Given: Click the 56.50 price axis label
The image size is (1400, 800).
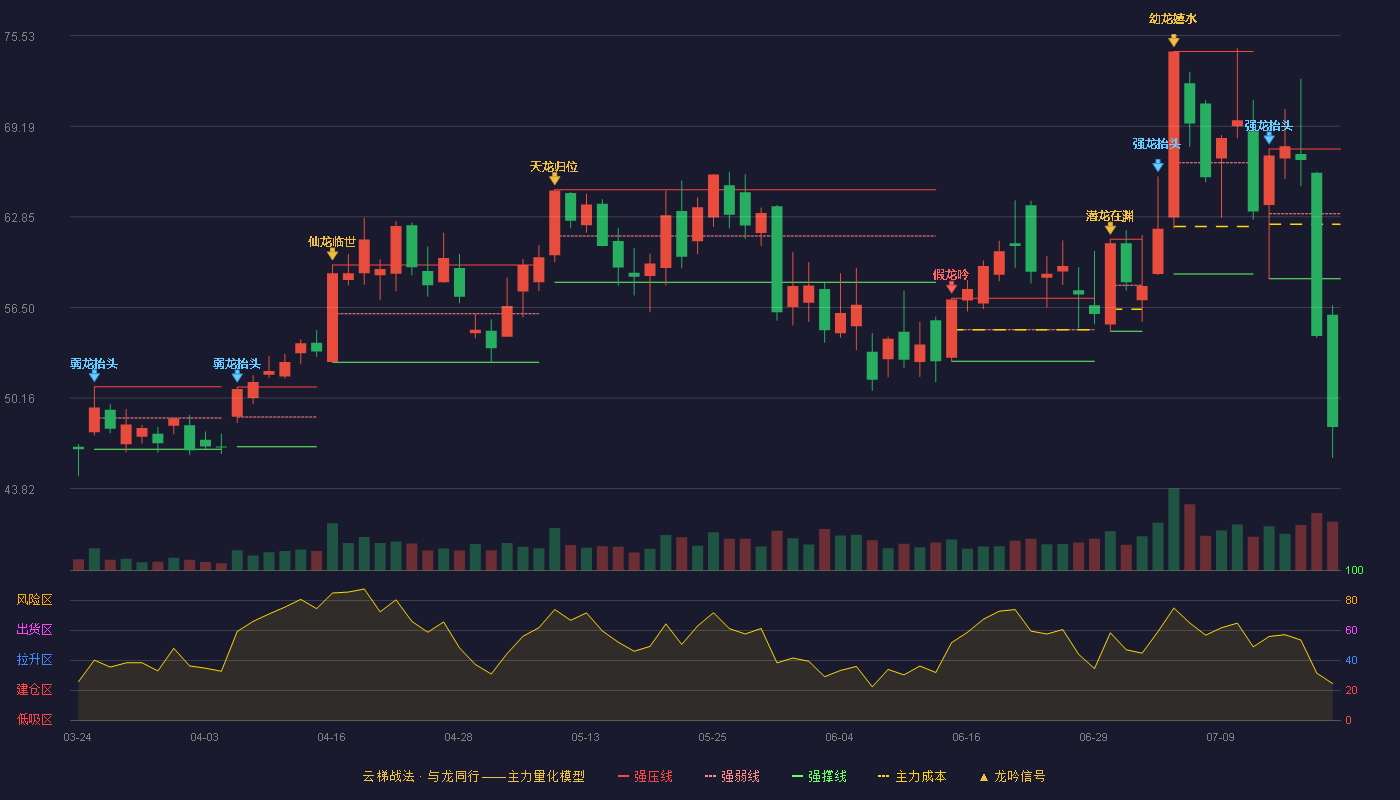Looking at the screenshot, I should click(x=19, y=308).
